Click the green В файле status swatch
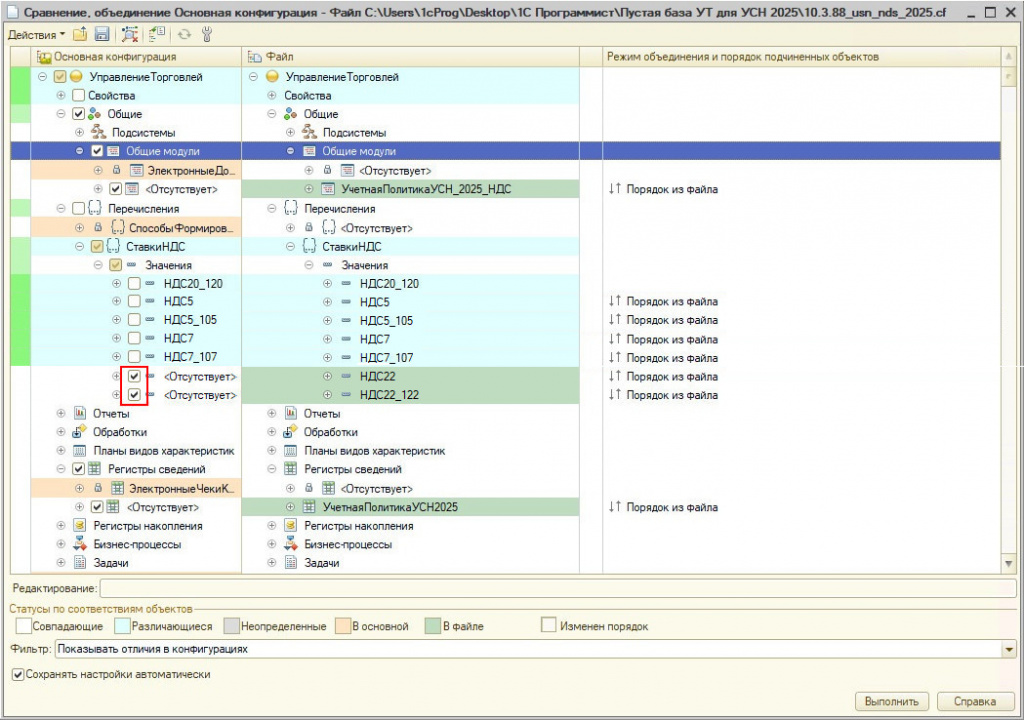Image resolution: width=1024 pixels, height=720 pixels. click(x=430, y=626)
